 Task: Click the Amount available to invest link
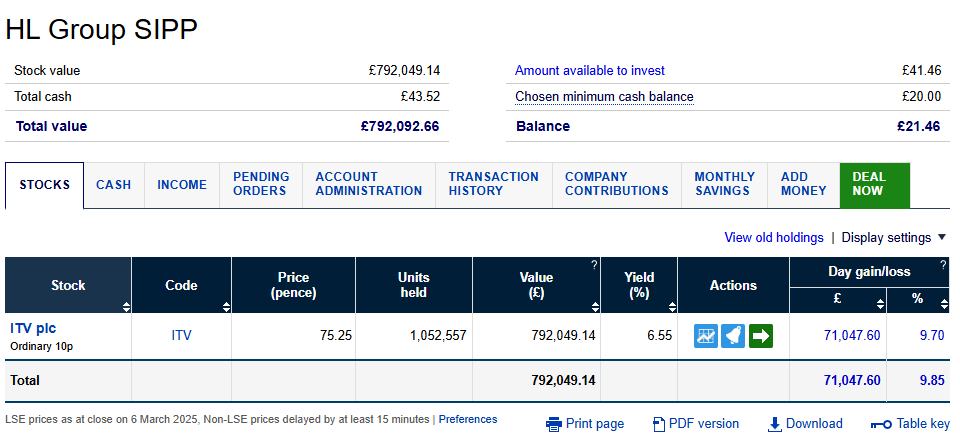(x=590, y=71)
